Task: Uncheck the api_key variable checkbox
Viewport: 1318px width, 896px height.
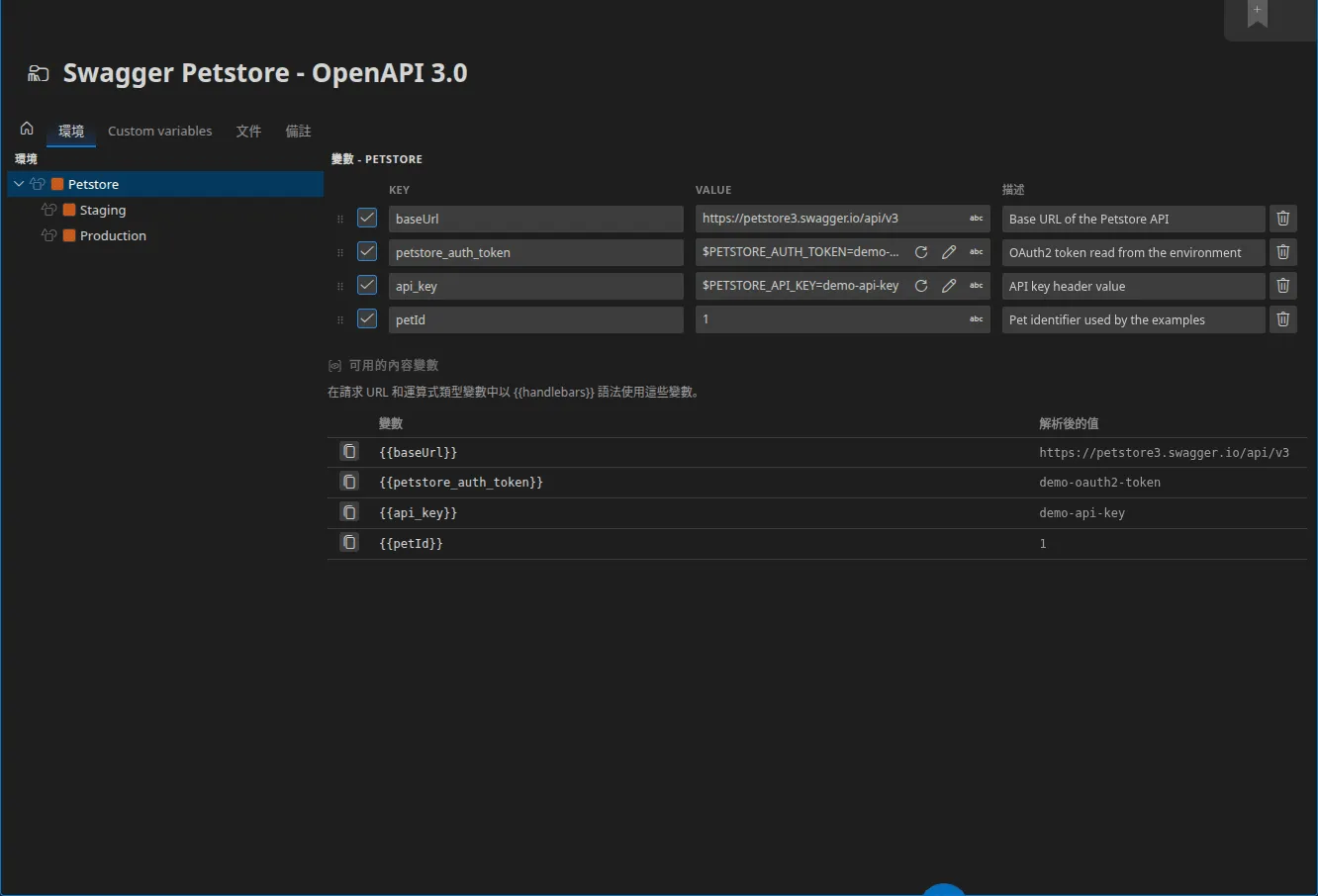Action: (367, 285)
